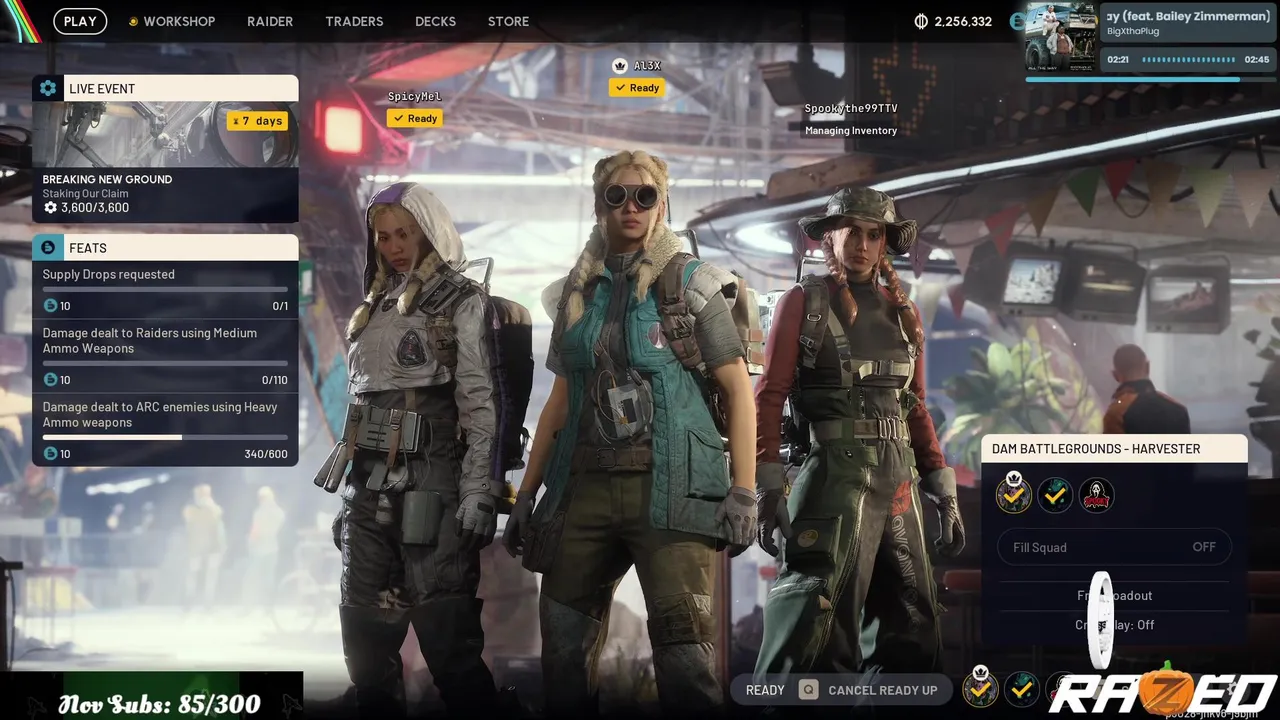
Task: Click player name AL3X
Action: 647,65
